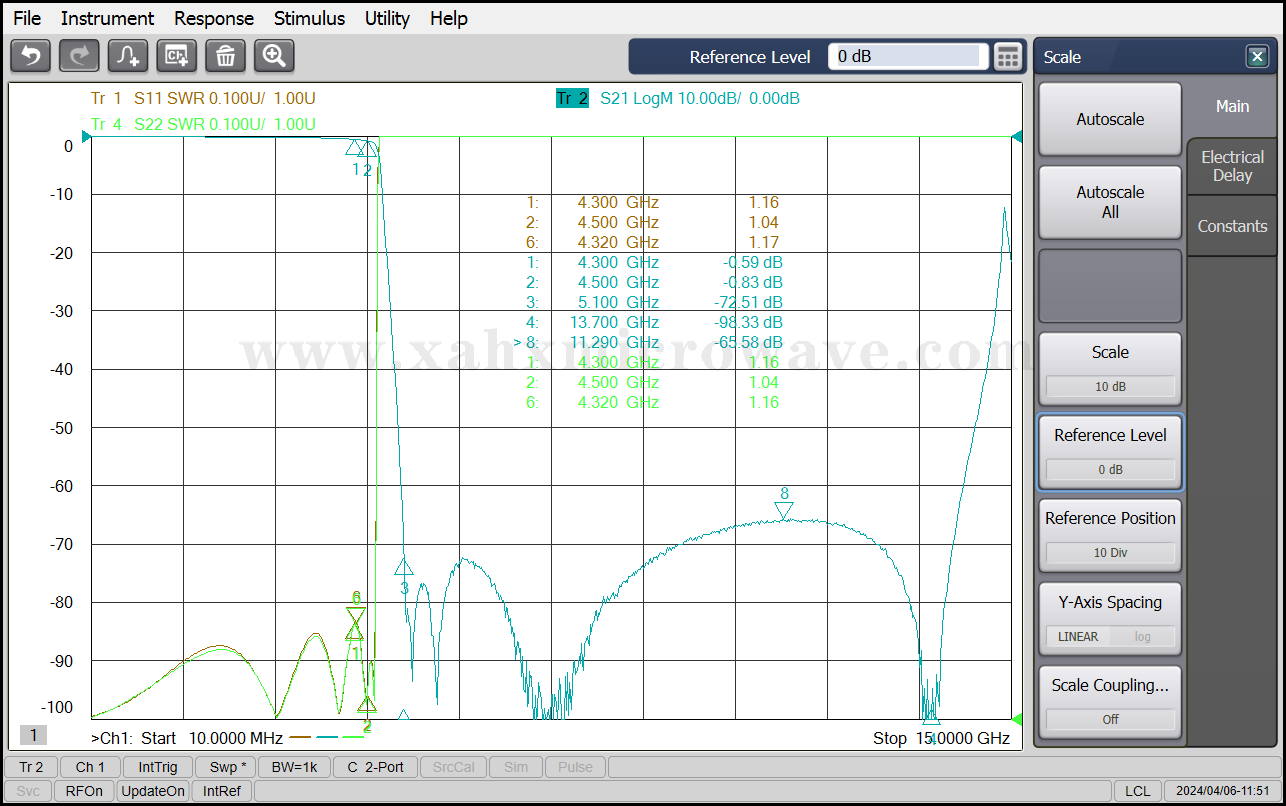Click the Tr 2 status bar cell

[x=31, y=767]
